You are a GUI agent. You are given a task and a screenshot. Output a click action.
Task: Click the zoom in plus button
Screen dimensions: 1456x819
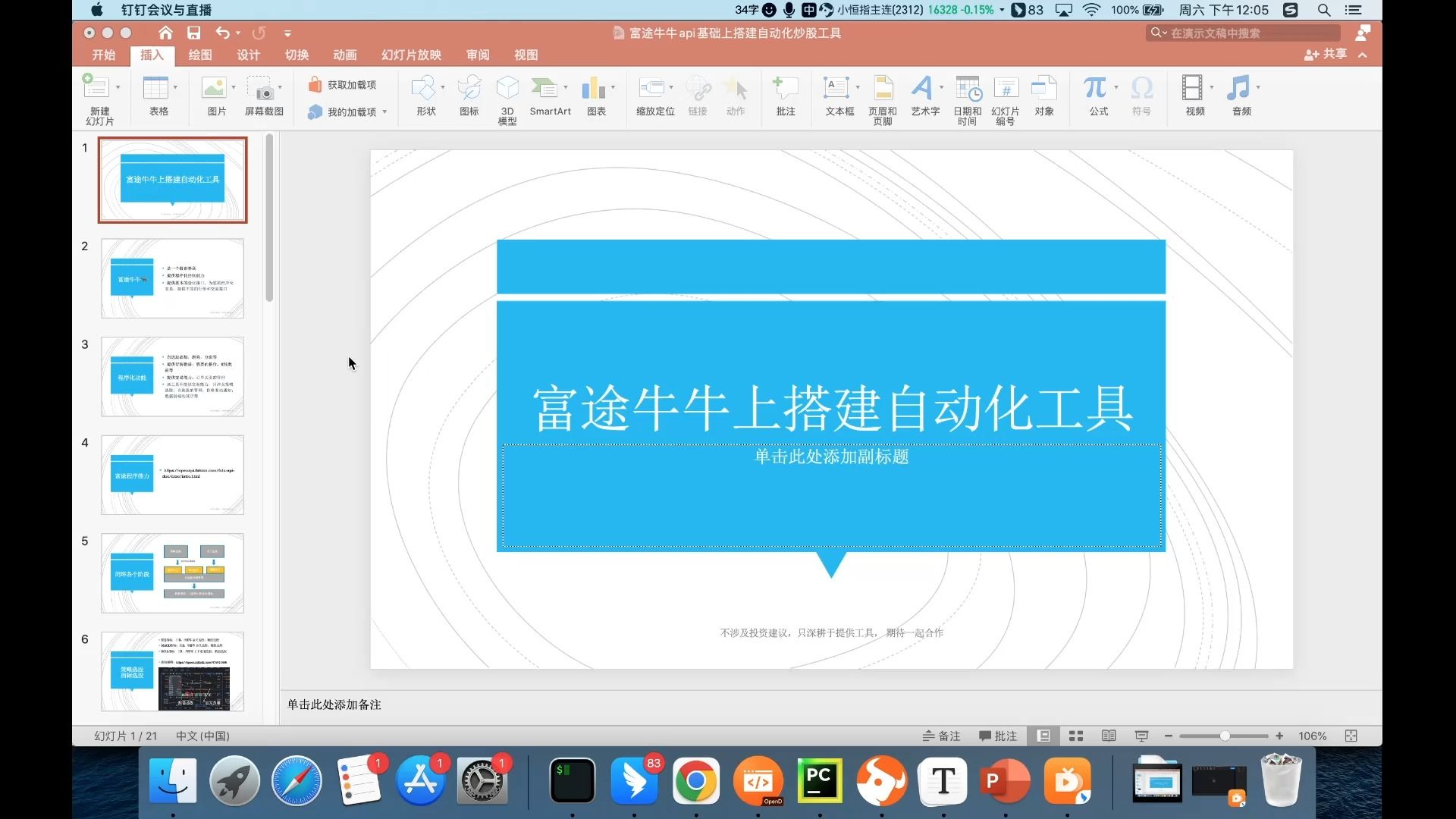[x=1279, y=736]
